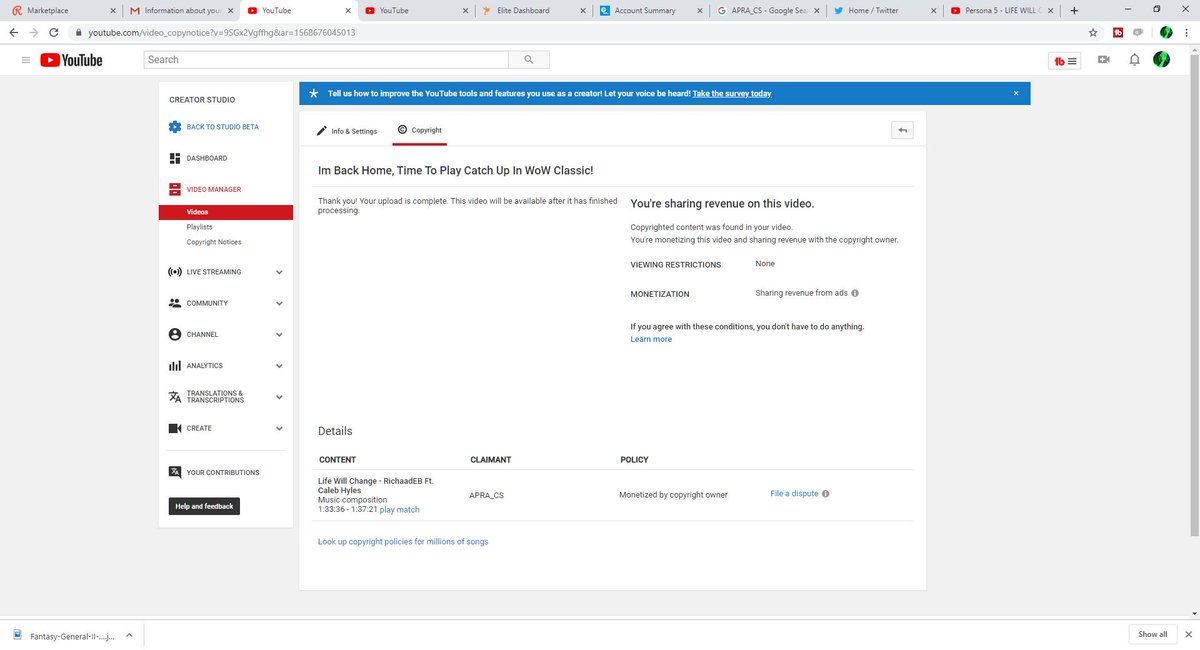
Task: Click the Chrome profile avatar in toolbar
Action: coord(1165,32)
